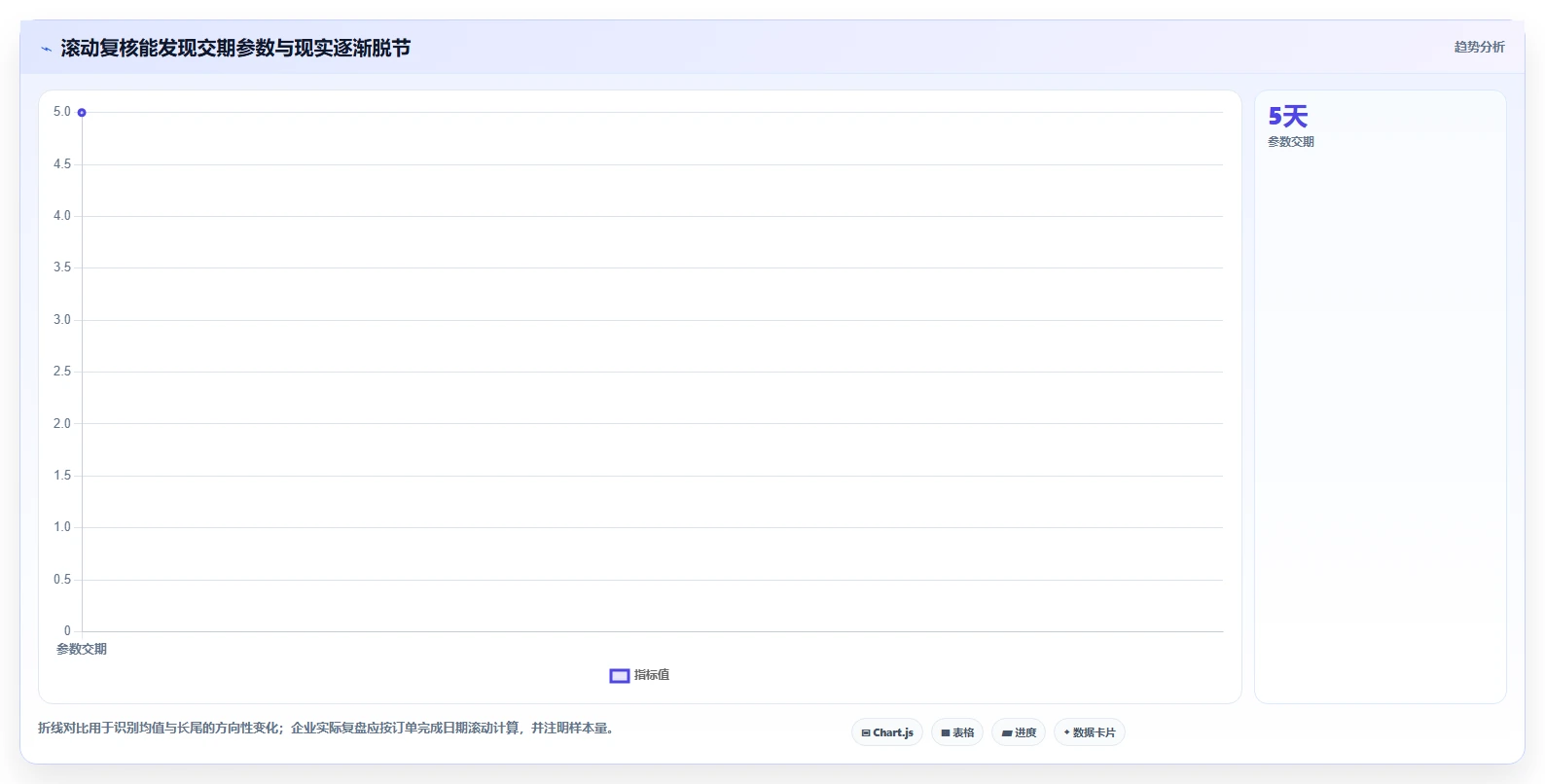Click the Chart.js tag
Viewport: 1545px width, 784px height.
(887, 732)
